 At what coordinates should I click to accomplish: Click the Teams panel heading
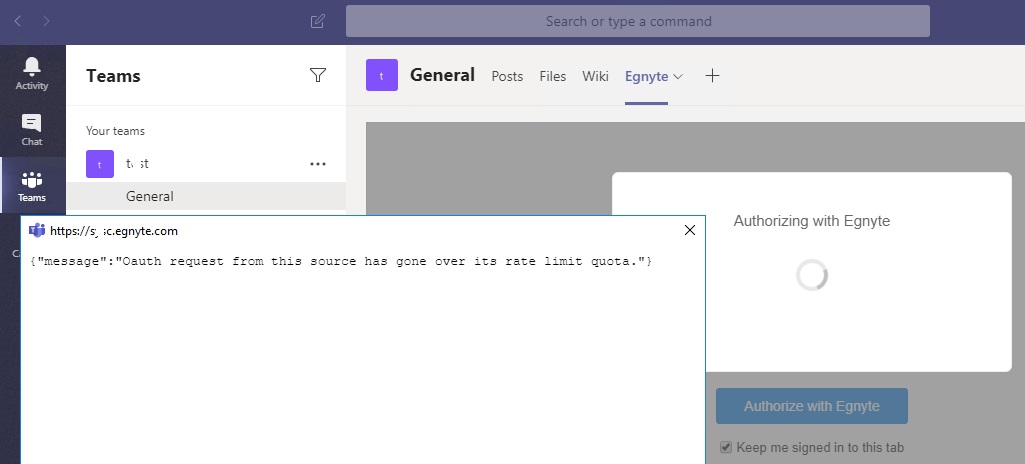113,76
